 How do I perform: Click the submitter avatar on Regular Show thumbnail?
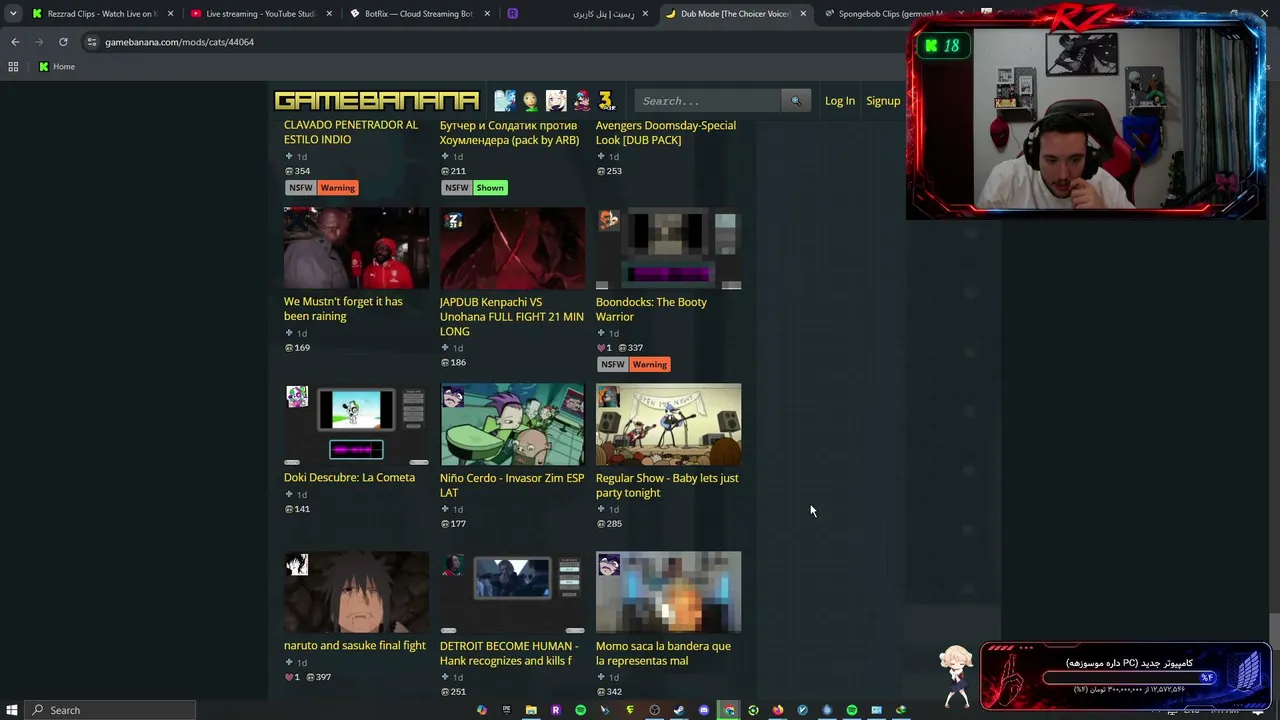[609, 397]
